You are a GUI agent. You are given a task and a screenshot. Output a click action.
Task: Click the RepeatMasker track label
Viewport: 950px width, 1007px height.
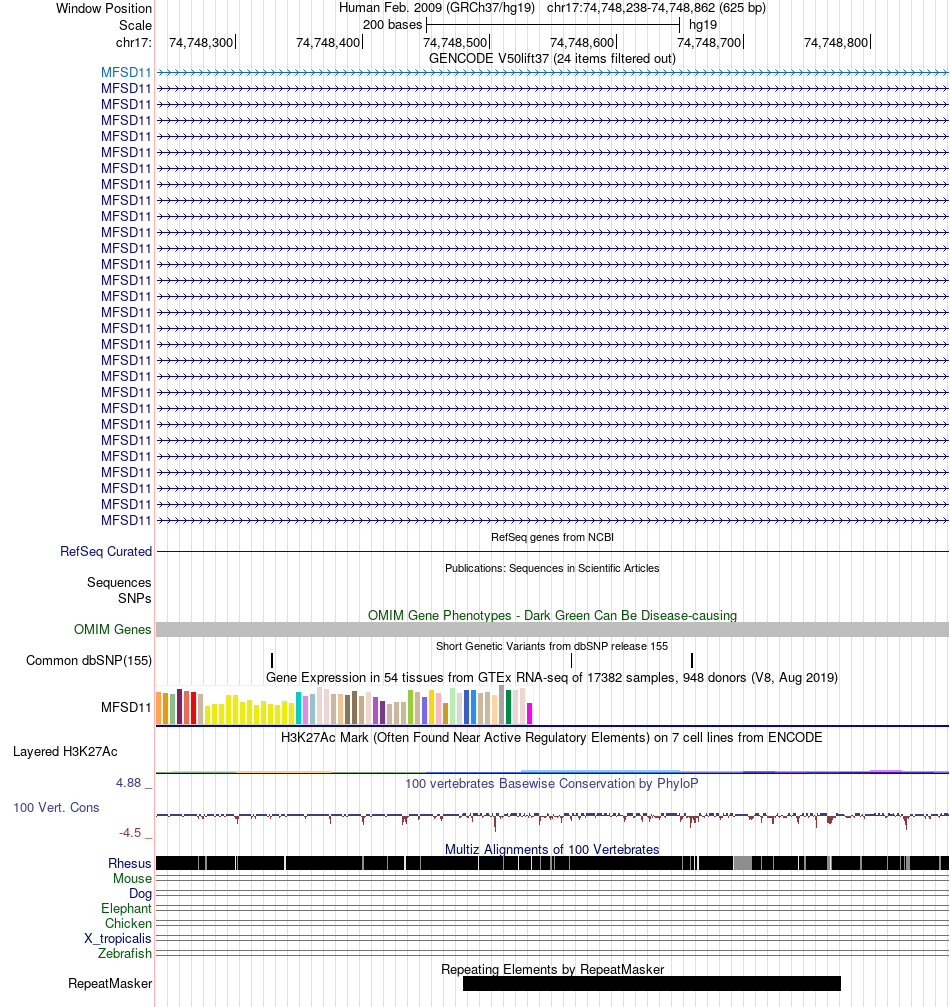[110, 984]
